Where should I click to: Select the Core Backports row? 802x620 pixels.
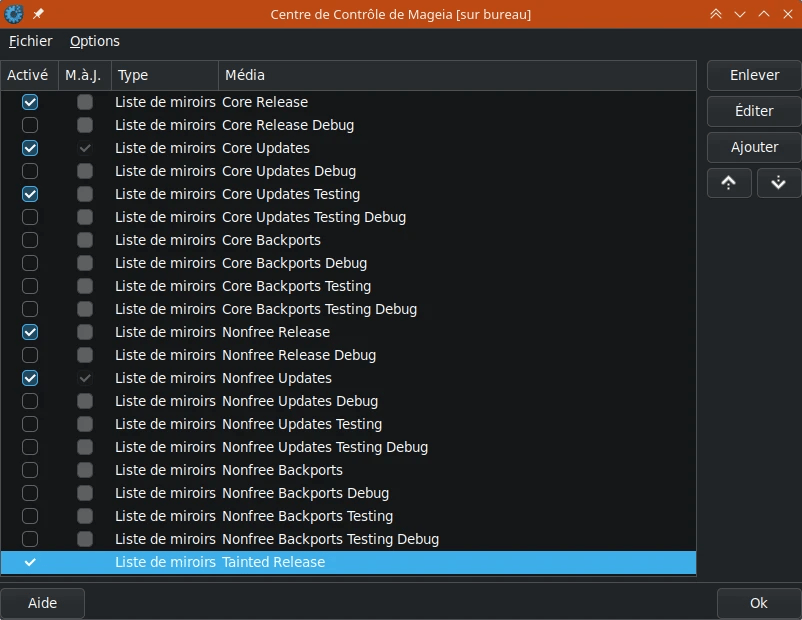348,240
